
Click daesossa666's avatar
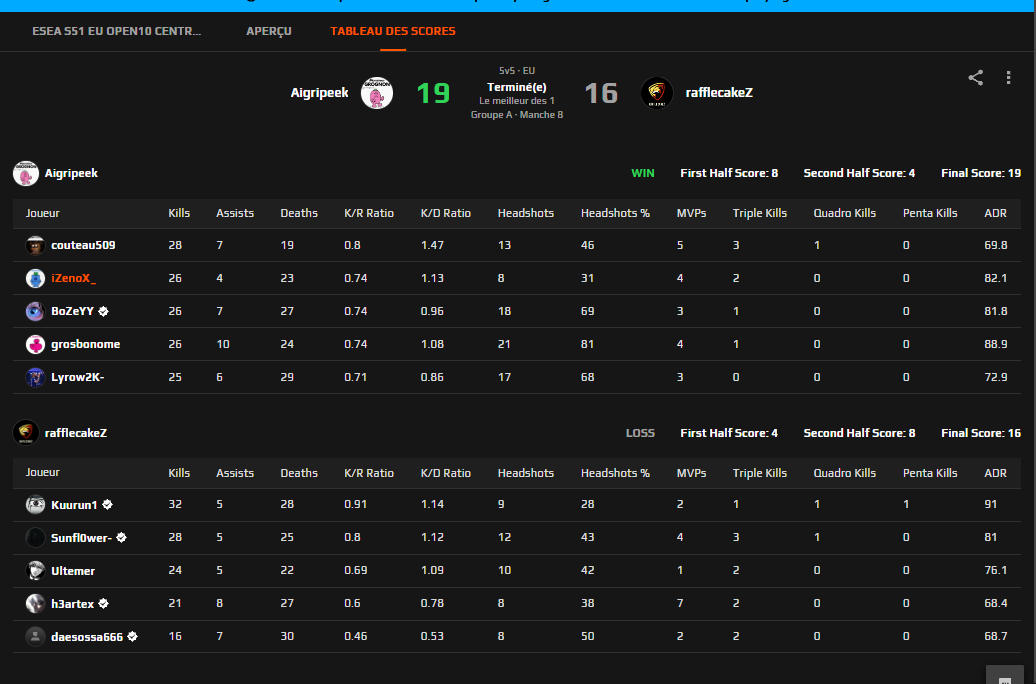point(35,636)
